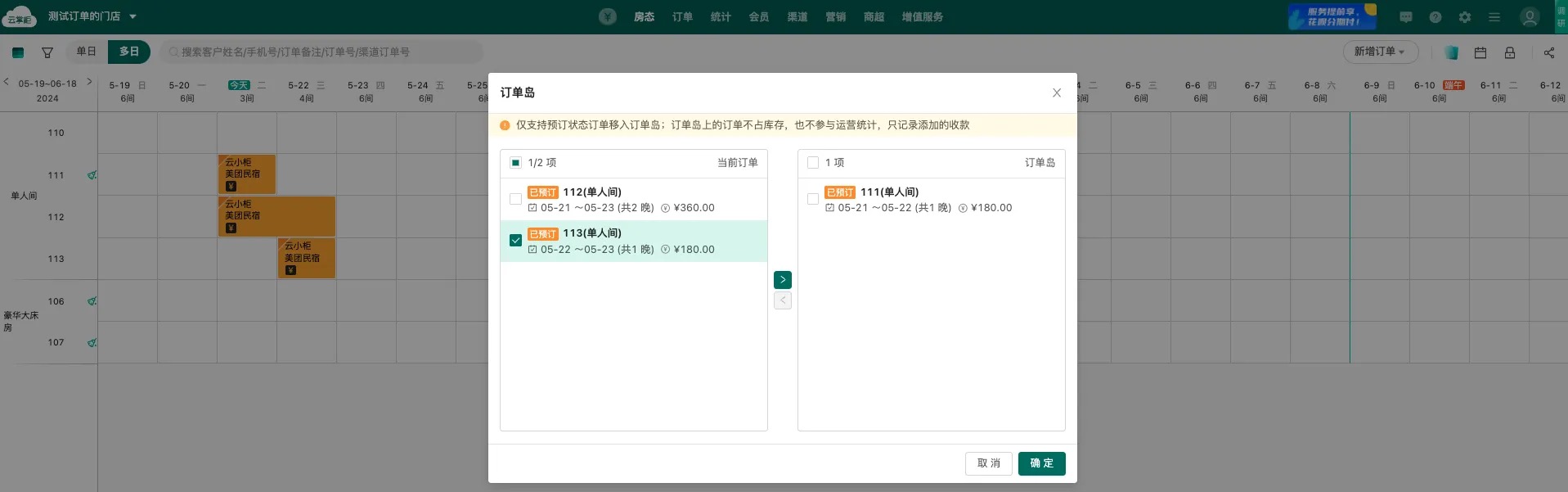The image size is (1568, 492).
Task: Click the green room-status view icon
Action: (x=18, y=52)
